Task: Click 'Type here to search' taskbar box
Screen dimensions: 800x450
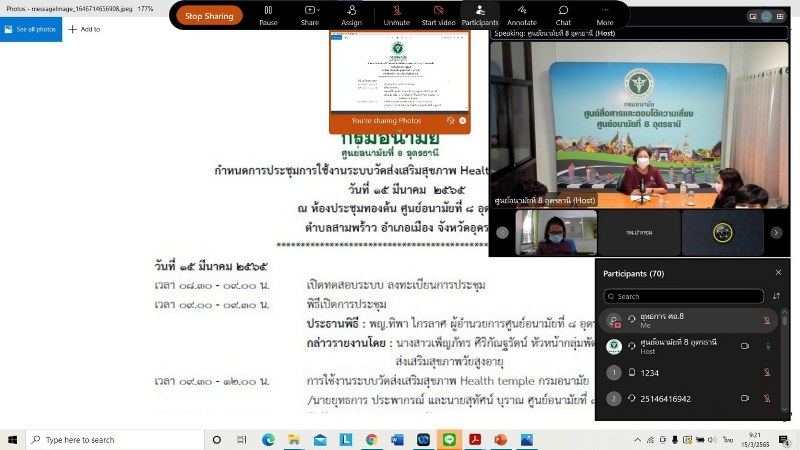Action: coord(115,439)
